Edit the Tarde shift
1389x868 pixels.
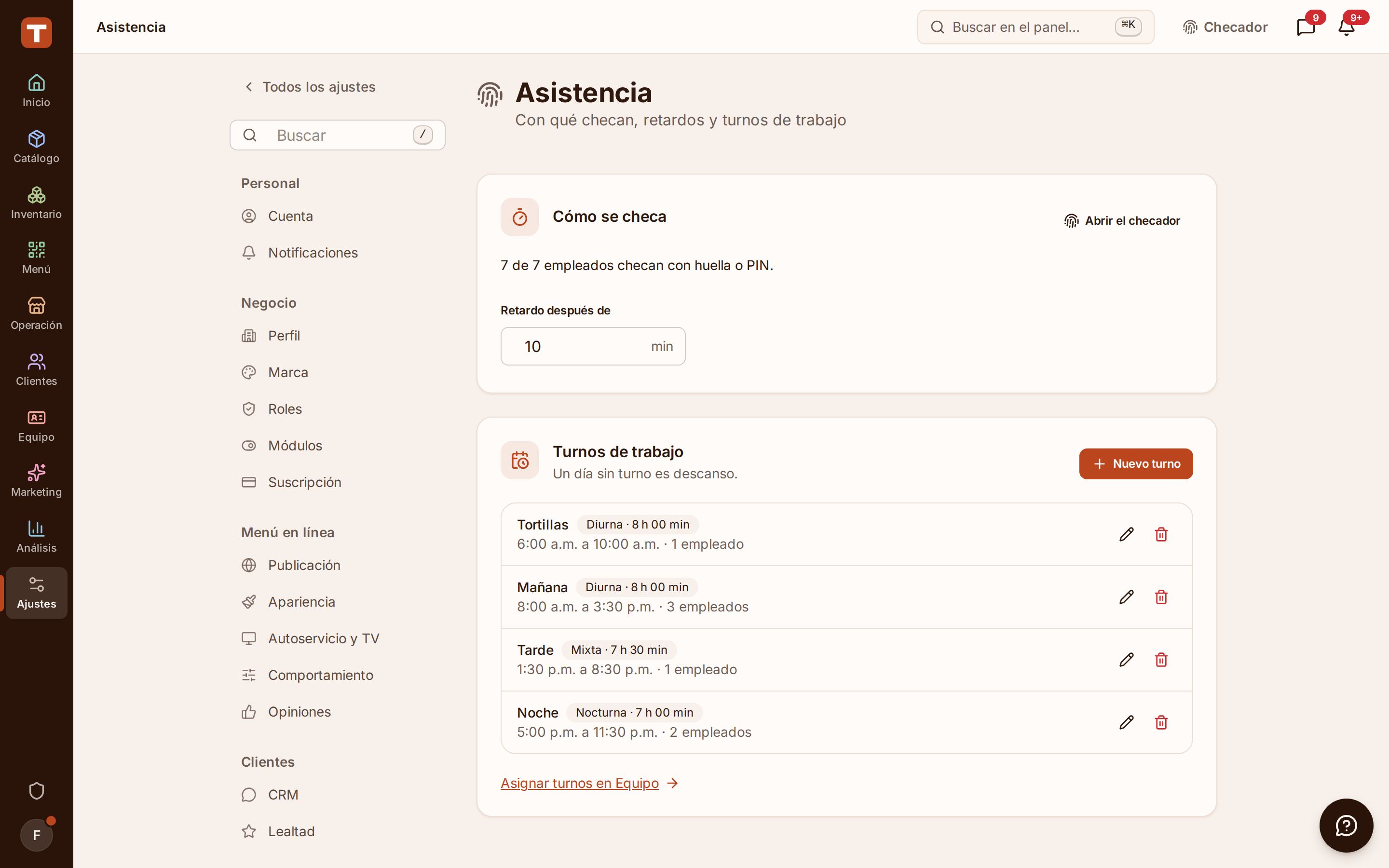[x=1126, y=660]
